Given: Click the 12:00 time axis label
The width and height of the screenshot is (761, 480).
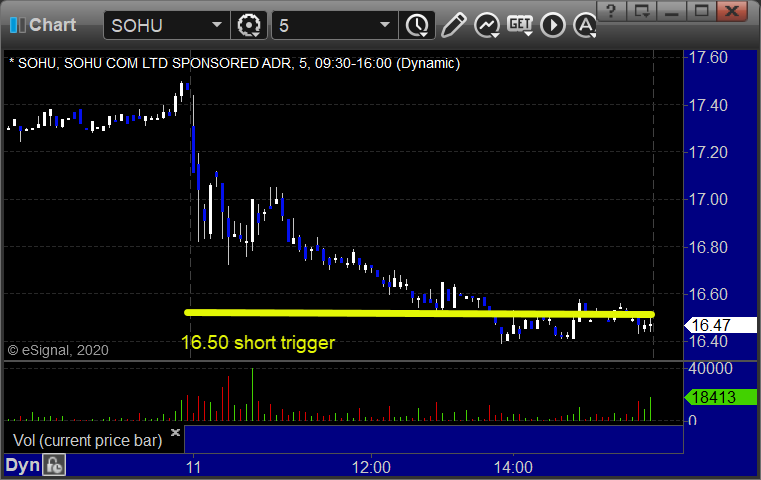Looking at the screenshot, I should click(x=371, y=467).
